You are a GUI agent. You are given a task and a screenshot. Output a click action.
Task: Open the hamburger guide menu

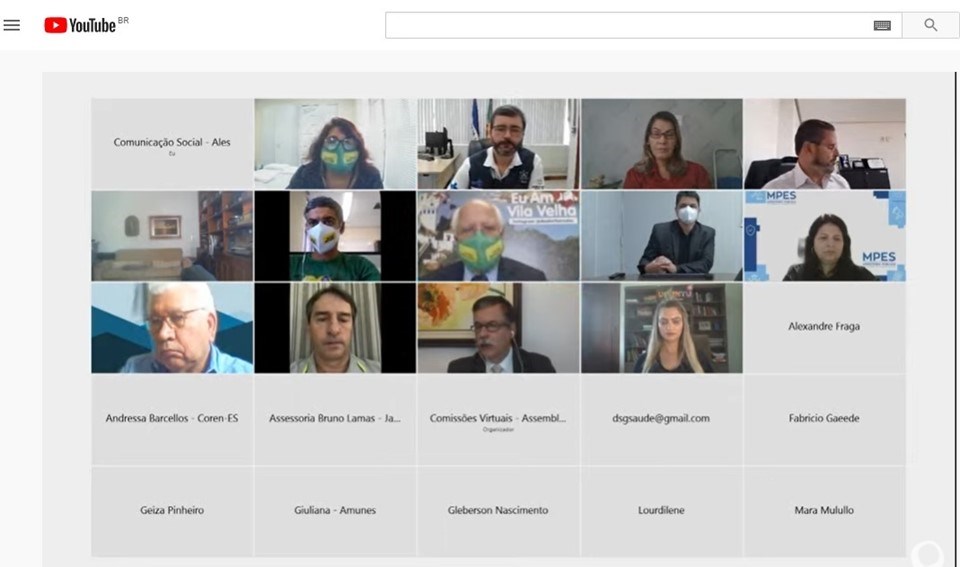[12, 25]
